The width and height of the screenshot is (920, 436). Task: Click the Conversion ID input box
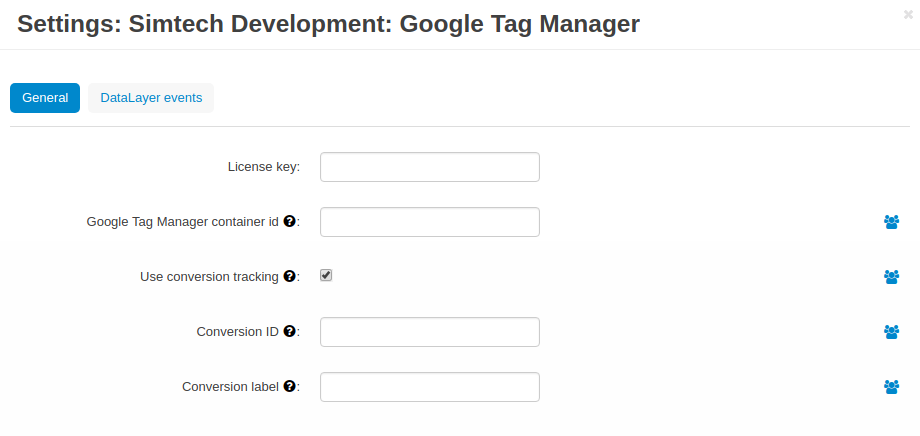(x=429, y=332)
